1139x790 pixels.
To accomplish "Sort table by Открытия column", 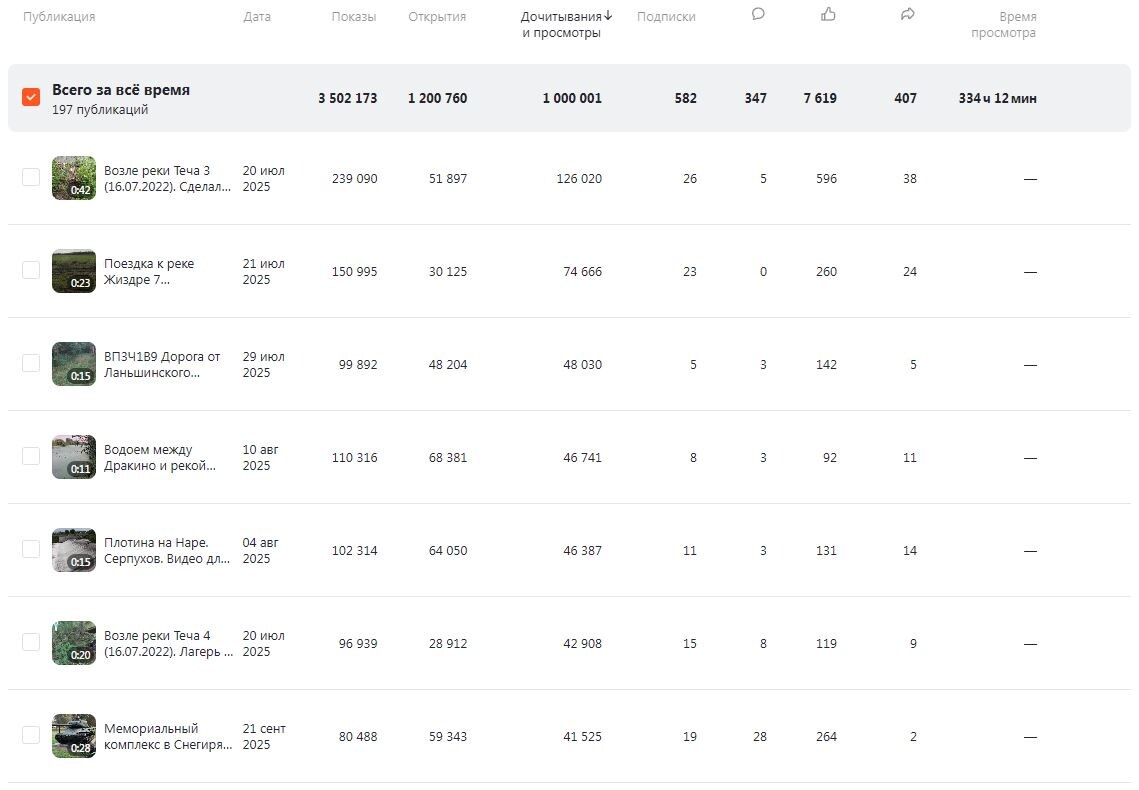I will pyautogui.click(x=437, y=17).
